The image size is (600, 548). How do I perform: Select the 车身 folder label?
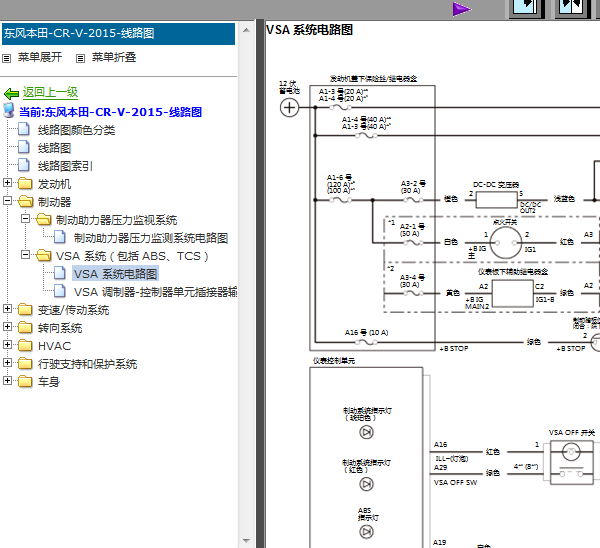[x=49, y=382]
